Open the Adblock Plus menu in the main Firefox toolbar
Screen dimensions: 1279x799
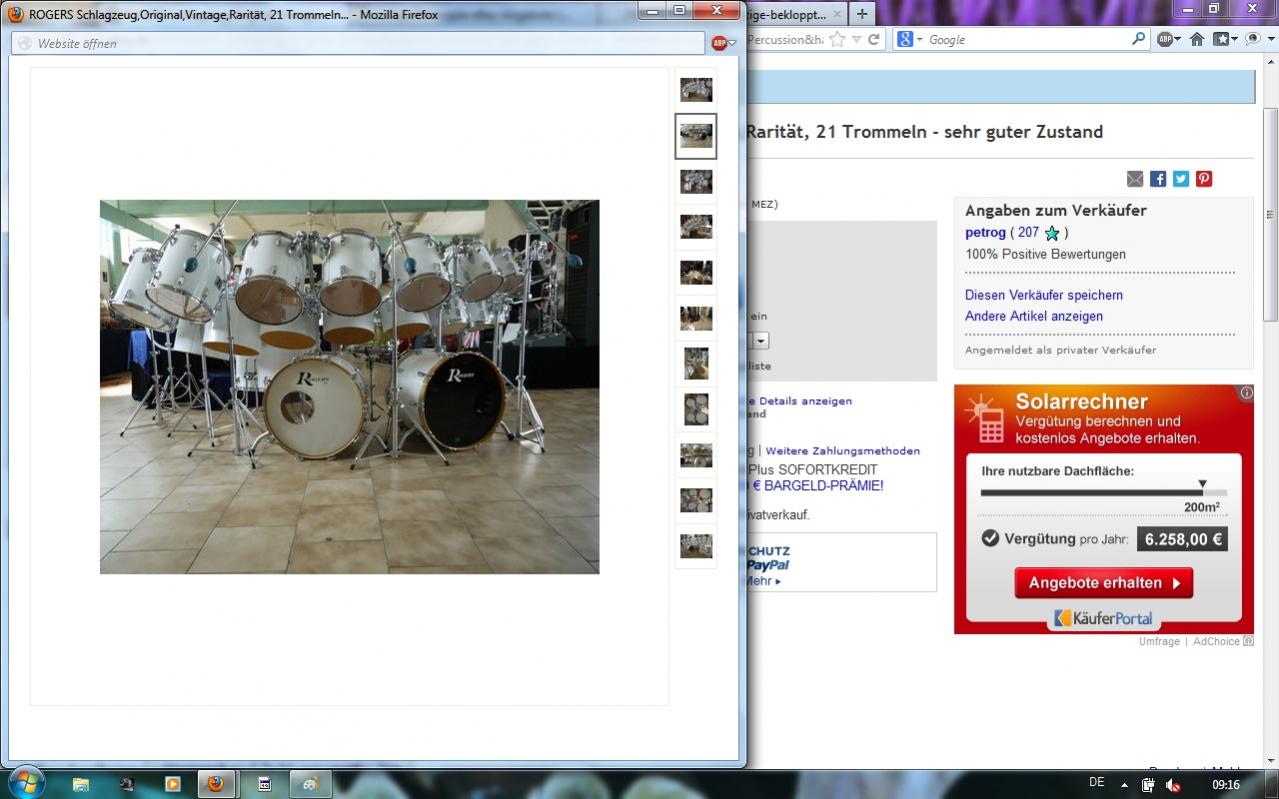click(x=1169, y=40)
